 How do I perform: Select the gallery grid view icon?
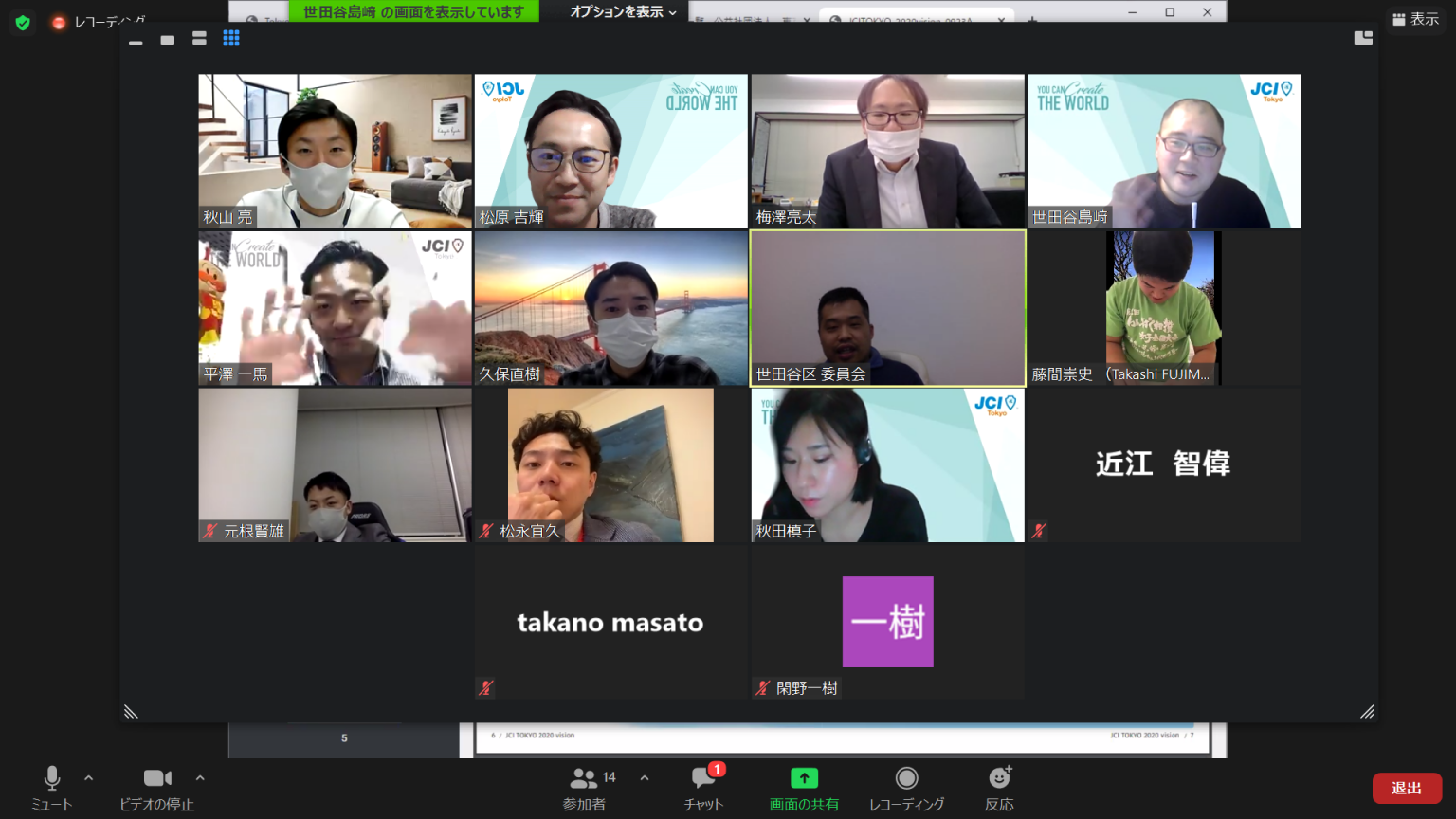(231, 38)
